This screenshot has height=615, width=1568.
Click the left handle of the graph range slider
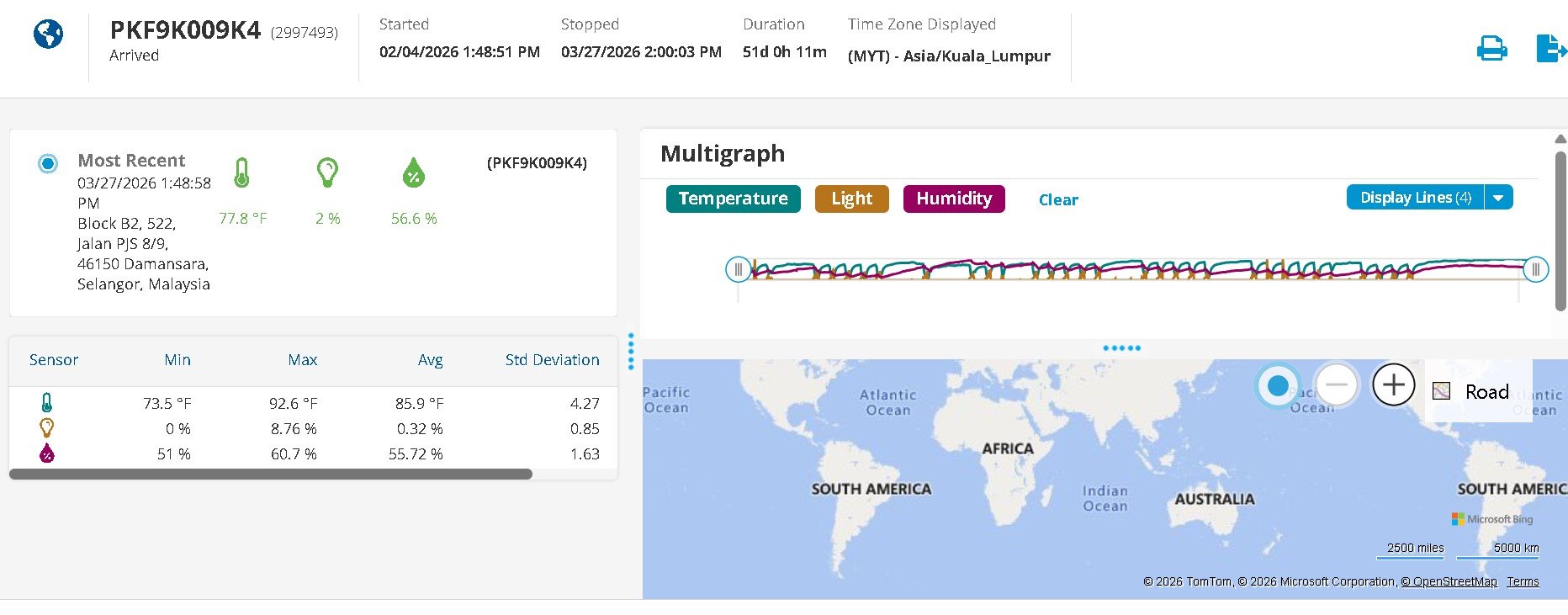pyautogui.click(x=738, y=269)
